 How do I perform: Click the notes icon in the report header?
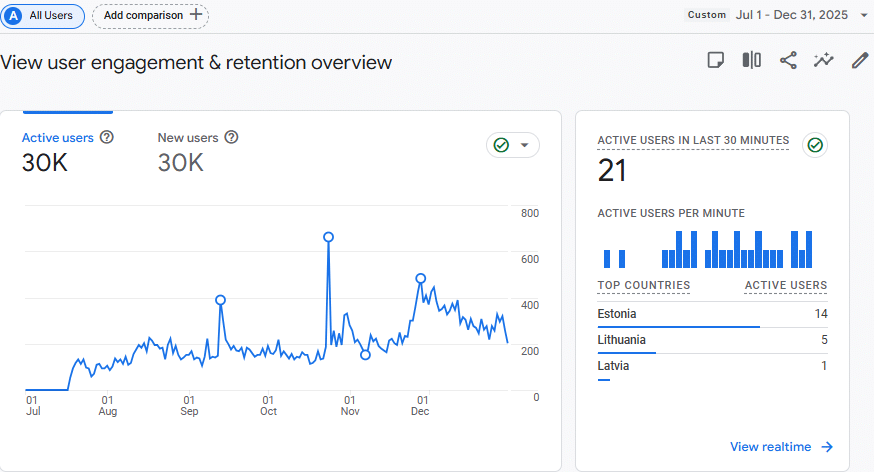[716, 60]
